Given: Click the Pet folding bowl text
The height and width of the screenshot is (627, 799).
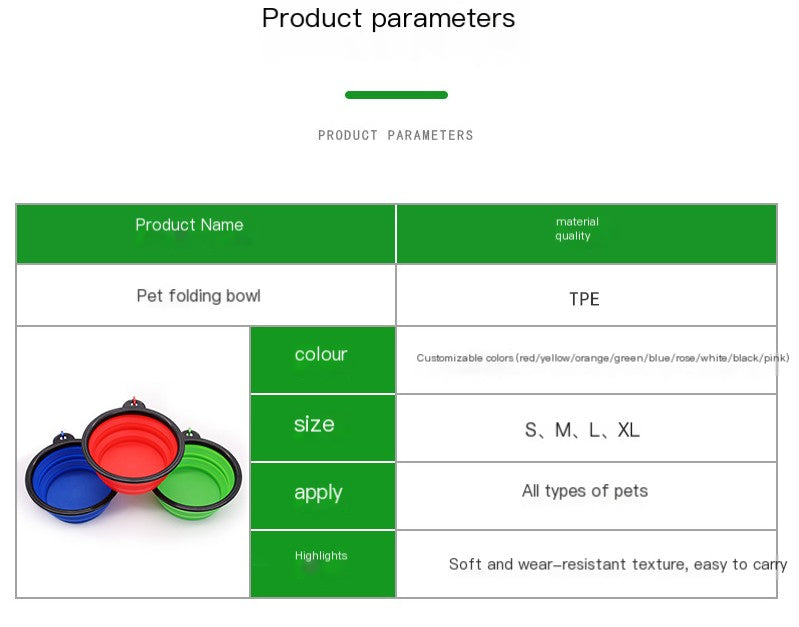Looking at the screenshot, I should click(x=198, y=296).
